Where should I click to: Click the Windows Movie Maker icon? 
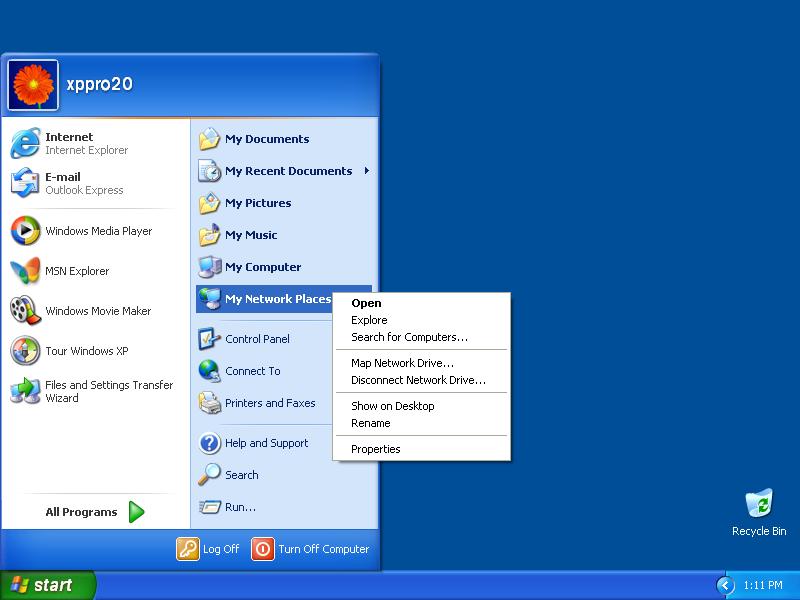25,311
